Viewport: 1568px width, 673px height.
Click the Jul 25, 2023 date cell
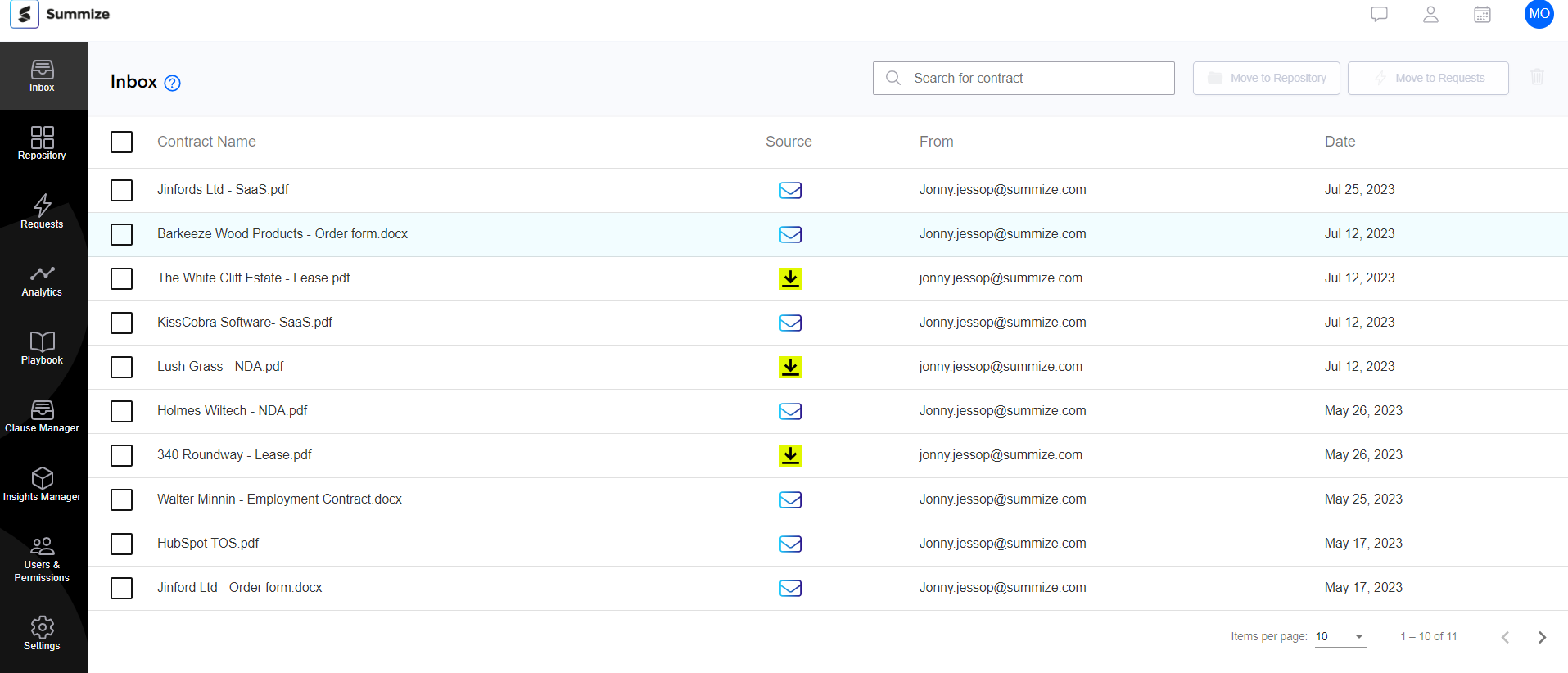(1359, 189)
